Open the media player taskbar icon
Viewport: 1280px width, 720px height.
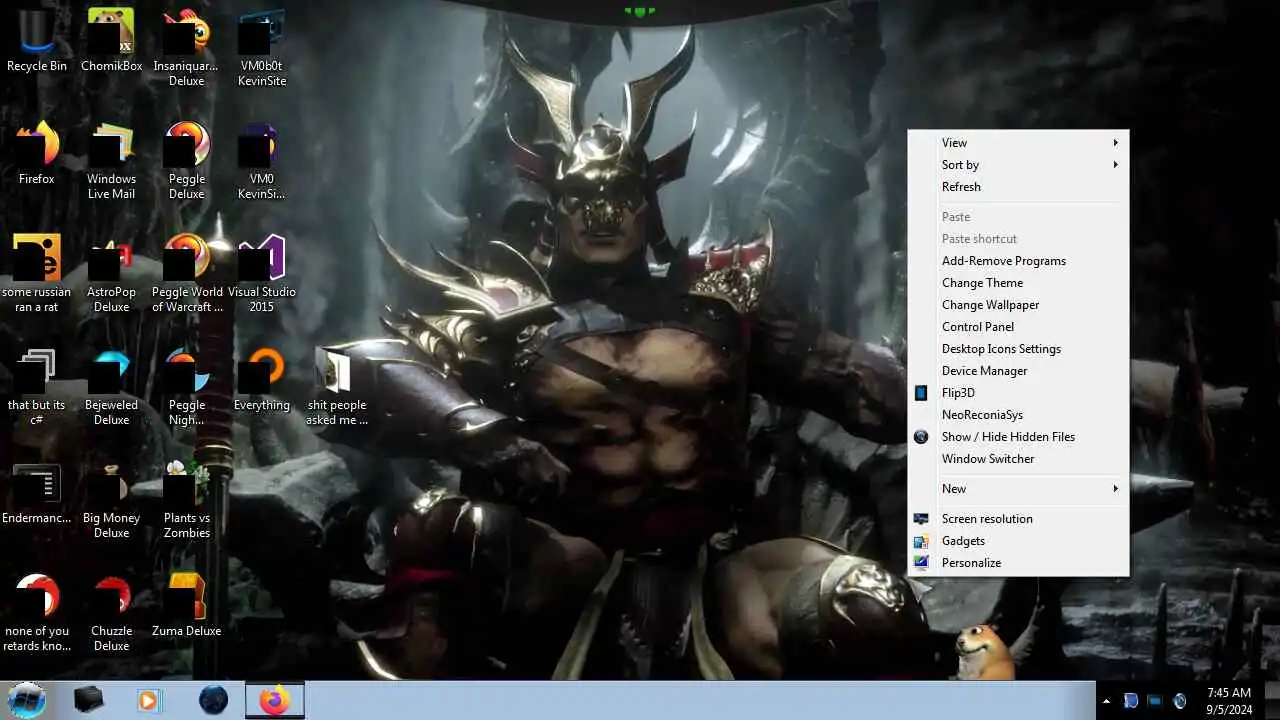[x=148, y=700]
